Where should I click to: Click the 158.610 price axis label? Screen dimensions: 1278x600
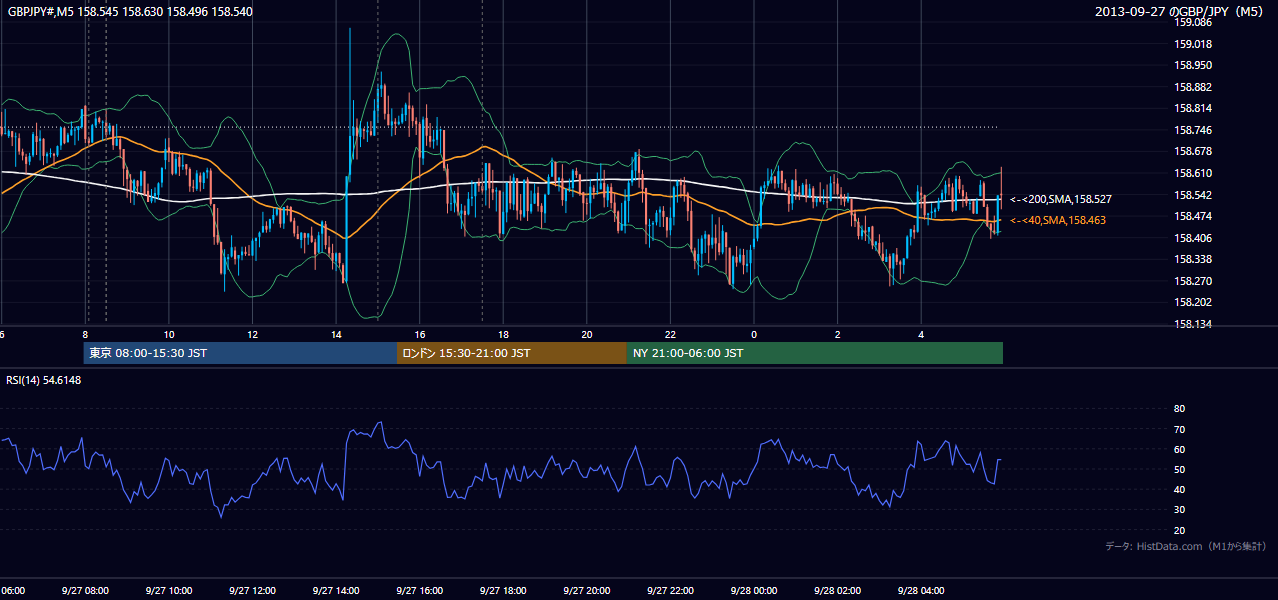(1192, 173)
